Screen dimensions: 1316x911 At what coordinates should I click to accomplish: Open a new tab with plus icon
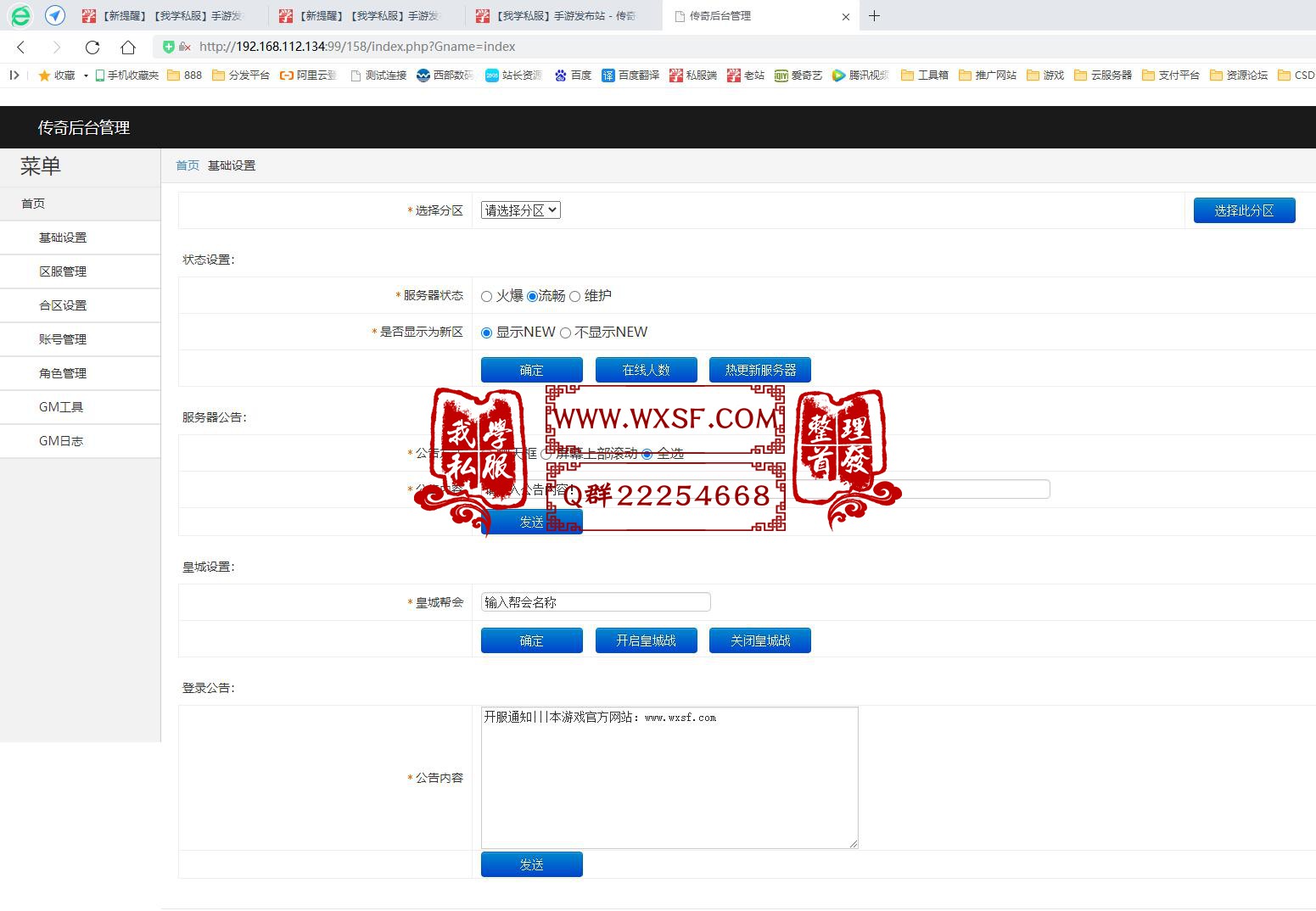pos(875,15)
